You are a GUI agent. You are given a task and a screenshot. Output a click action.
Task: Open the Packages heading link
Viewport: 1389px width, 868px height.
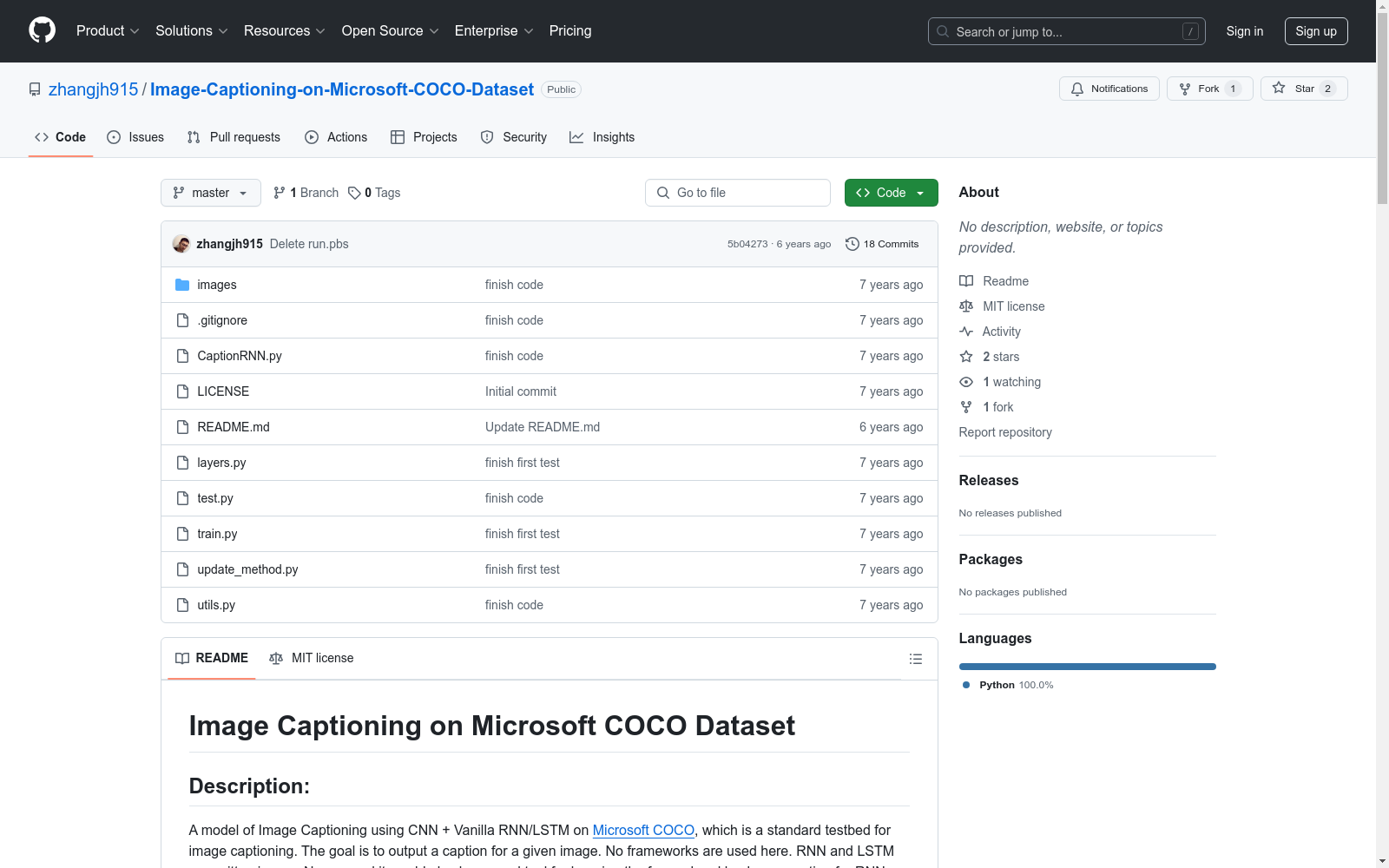[x=991, y=559]
